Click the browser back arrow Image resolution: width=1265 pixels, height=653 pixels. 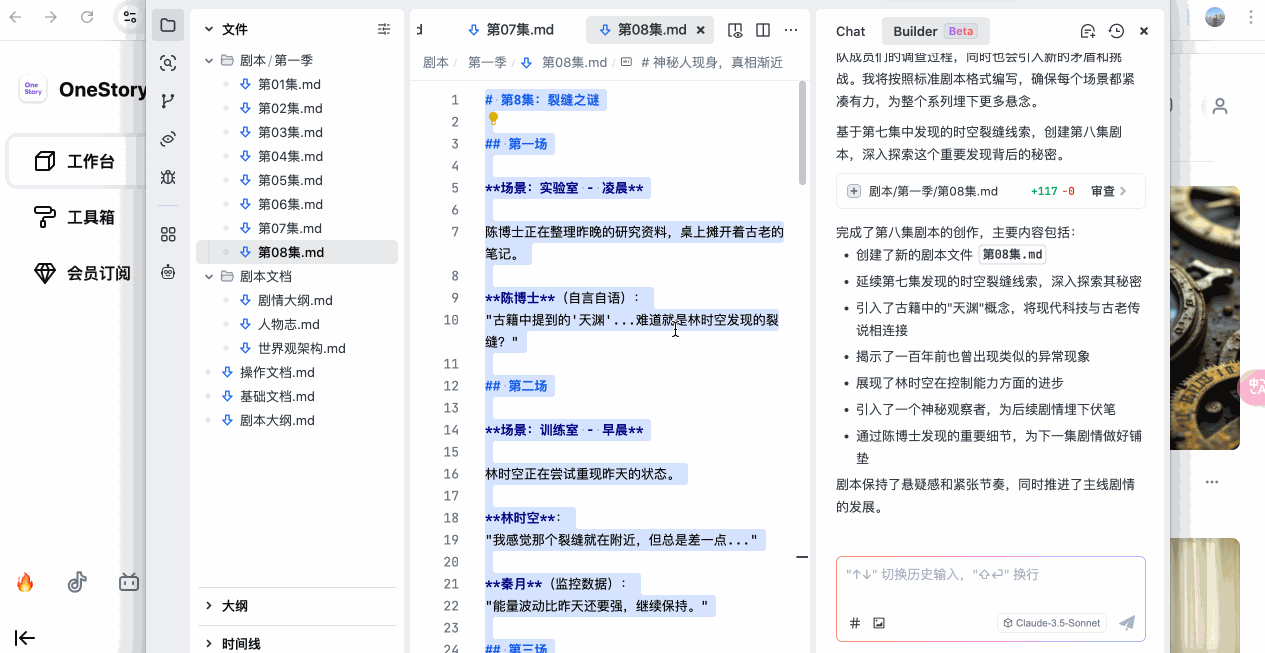pyautogui.click(x=16, y=17)
